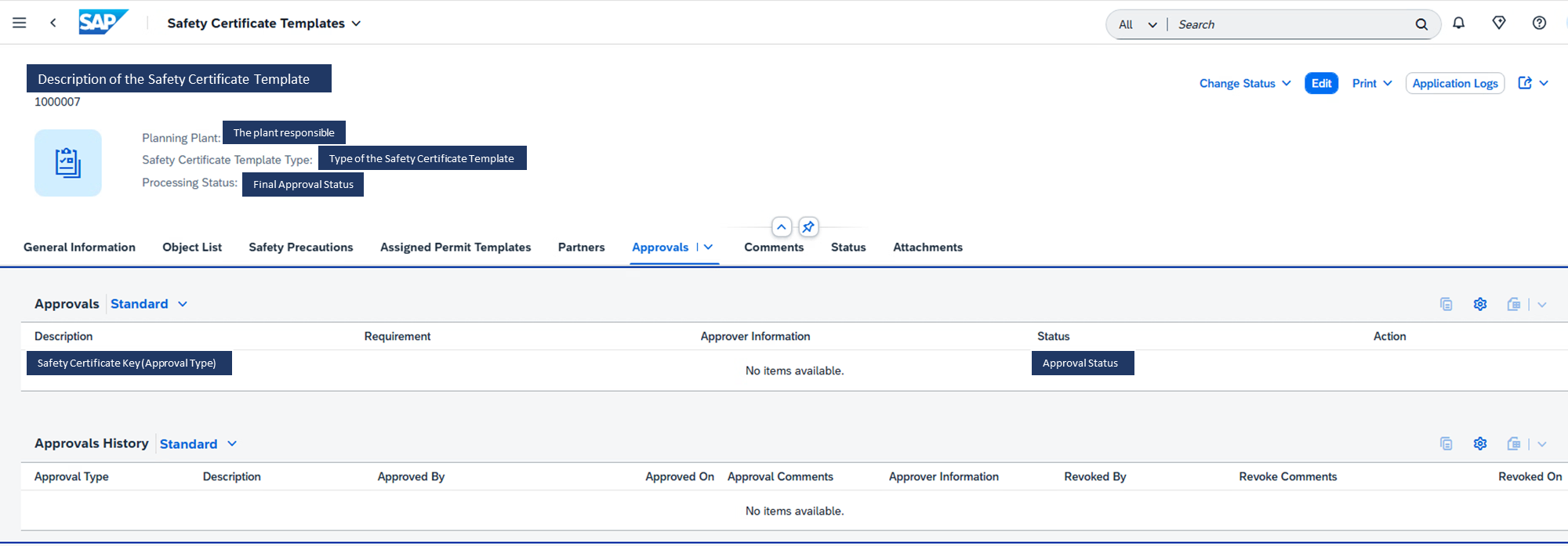Open Approvals Standard view selector

[149, 304]
